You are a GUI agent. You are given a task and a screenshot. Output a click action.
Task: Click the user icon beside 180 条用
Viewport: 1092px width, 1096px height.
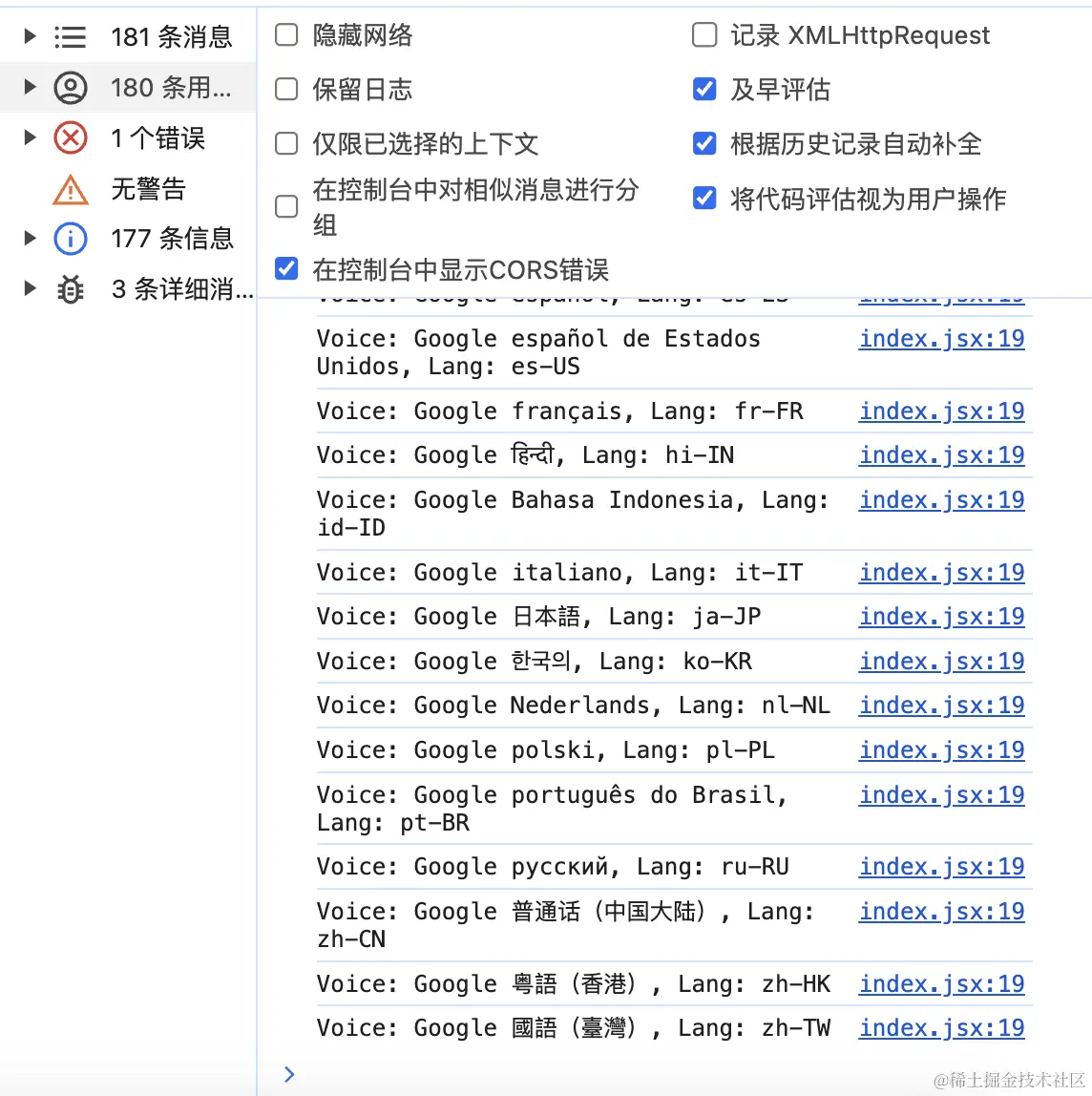tap(70, 88)
